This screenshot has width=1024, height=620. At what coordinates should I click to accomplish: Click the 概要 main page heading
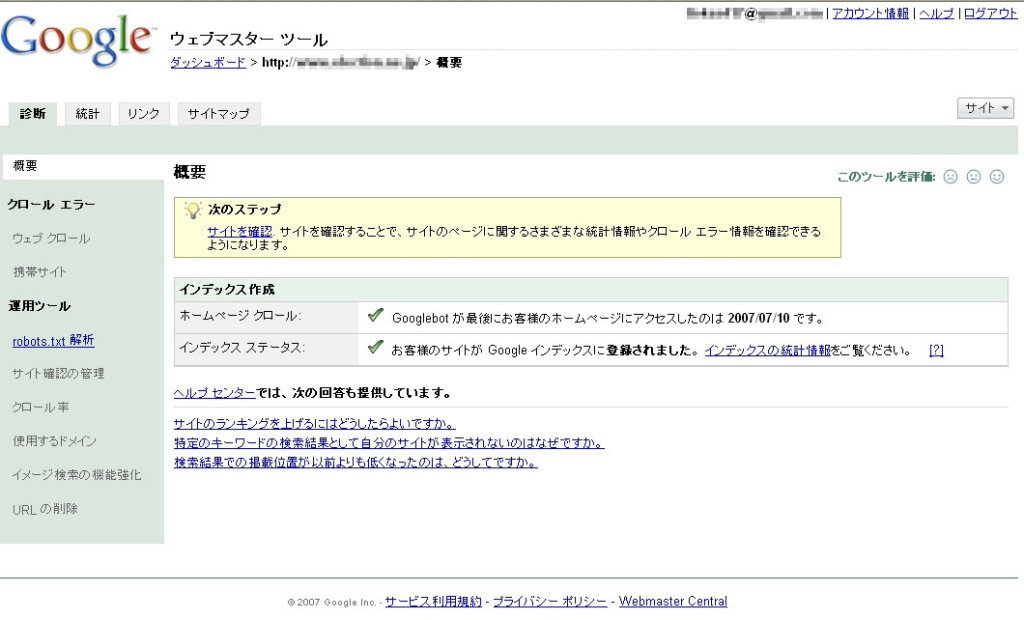189,172
